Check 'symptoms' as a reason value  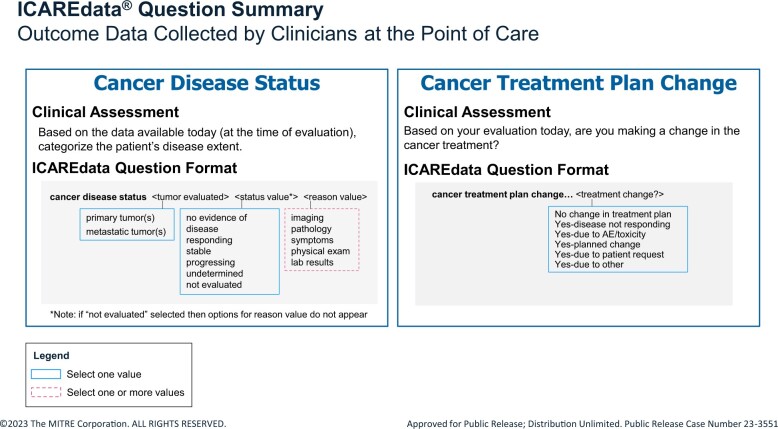point(312,240)
